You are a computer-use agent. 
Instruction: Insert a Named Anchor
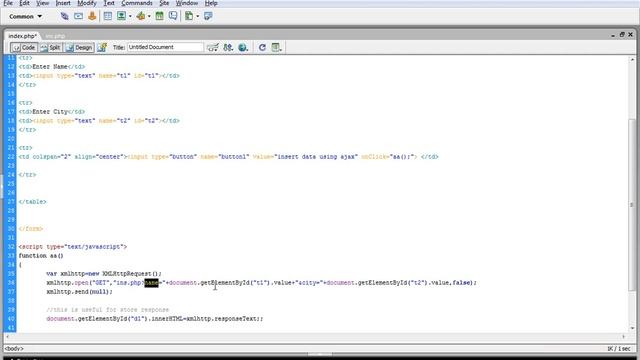[92, 16]
